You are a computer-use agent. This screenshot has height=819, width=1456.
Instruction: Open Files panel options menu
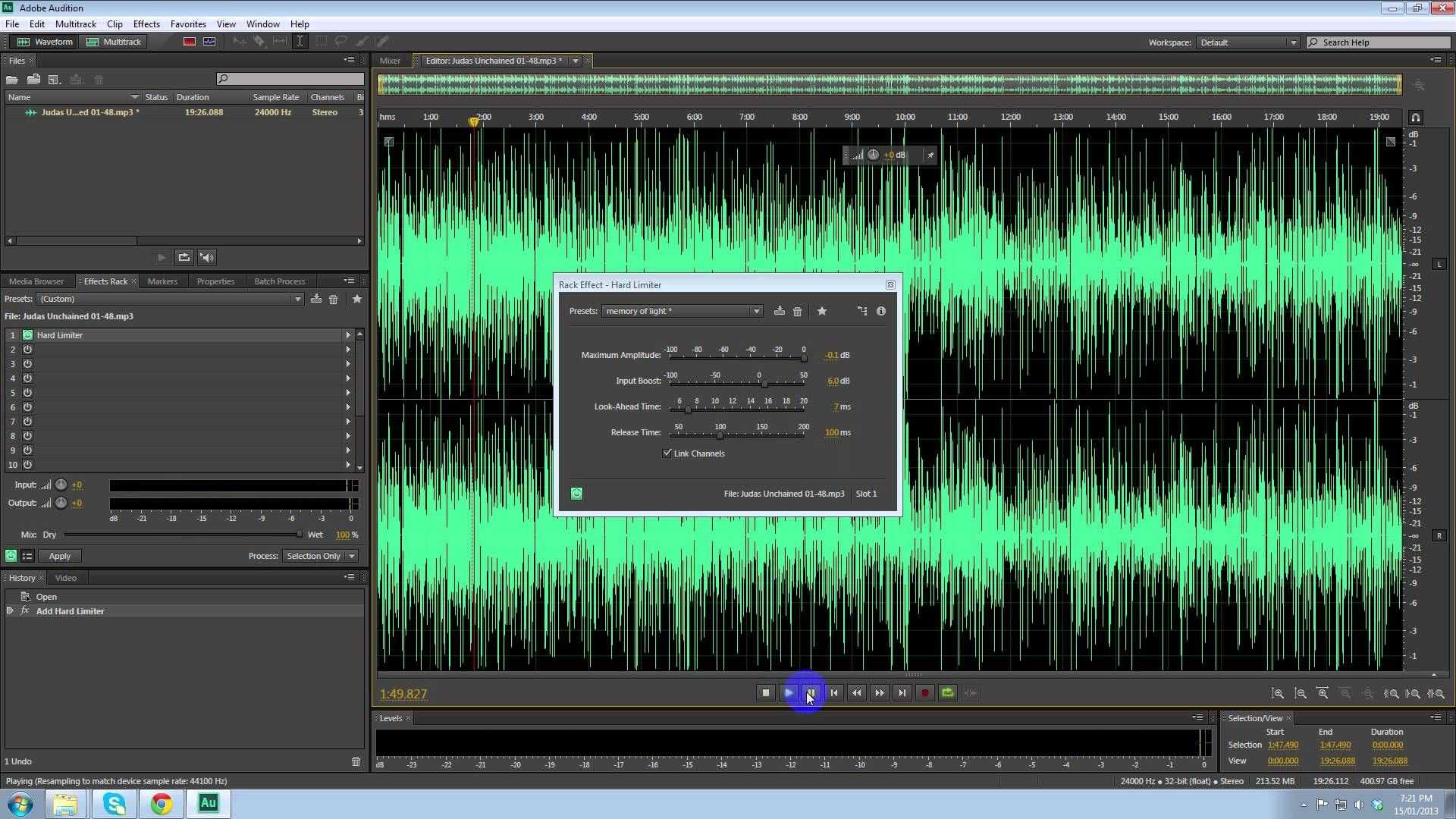pyautogui.click(x=349, y=60)
